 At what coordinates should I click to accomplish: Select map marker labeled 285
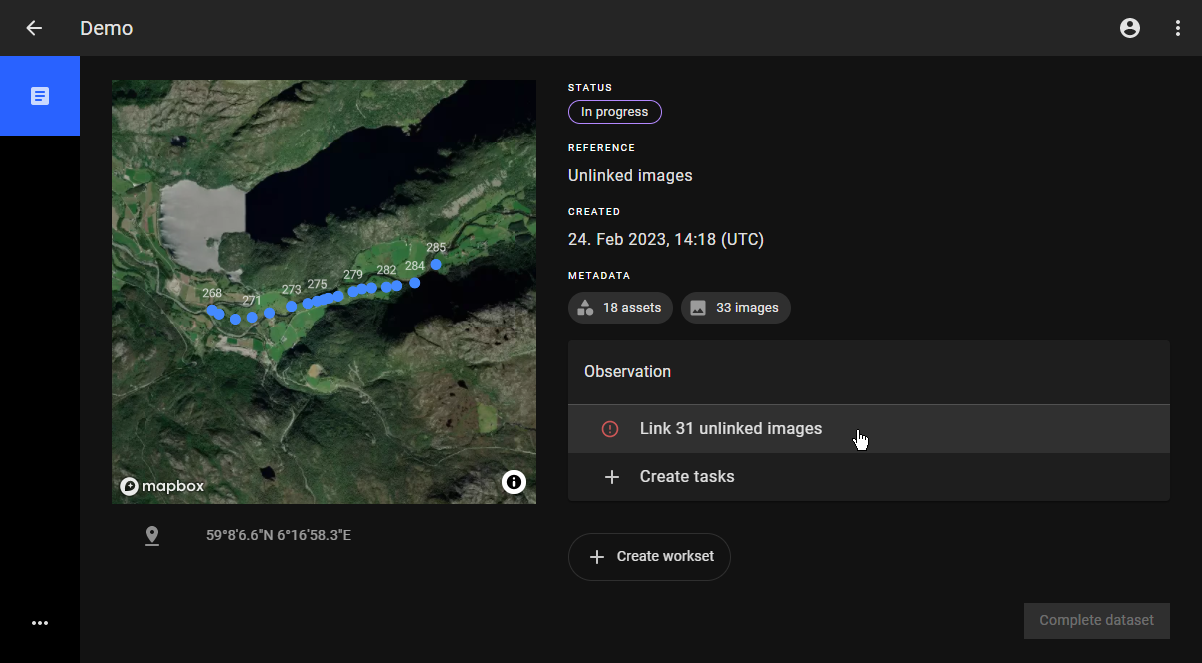(436, 265)
